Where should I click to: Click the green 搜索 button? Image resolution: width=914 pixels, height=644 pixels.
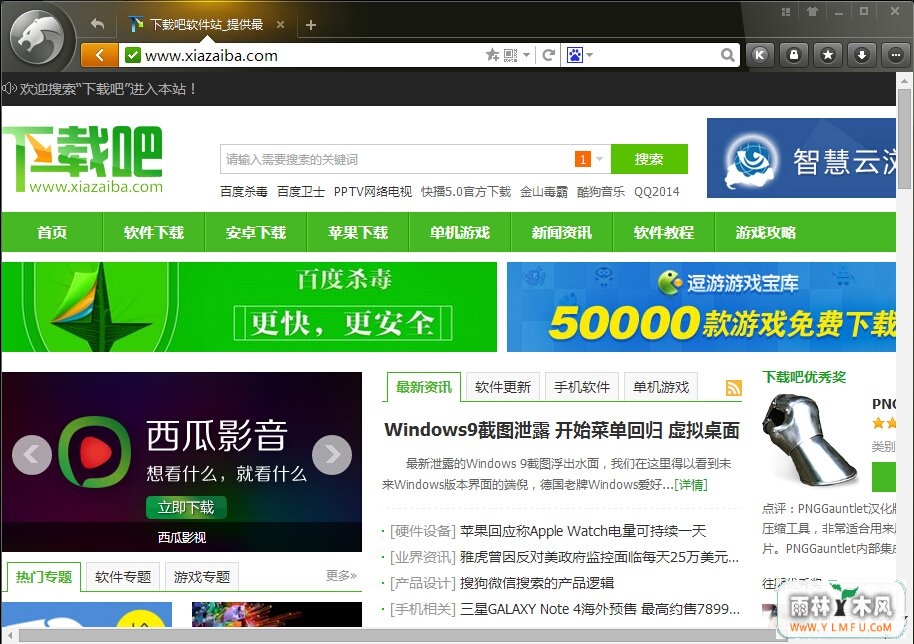coord(649,159)
